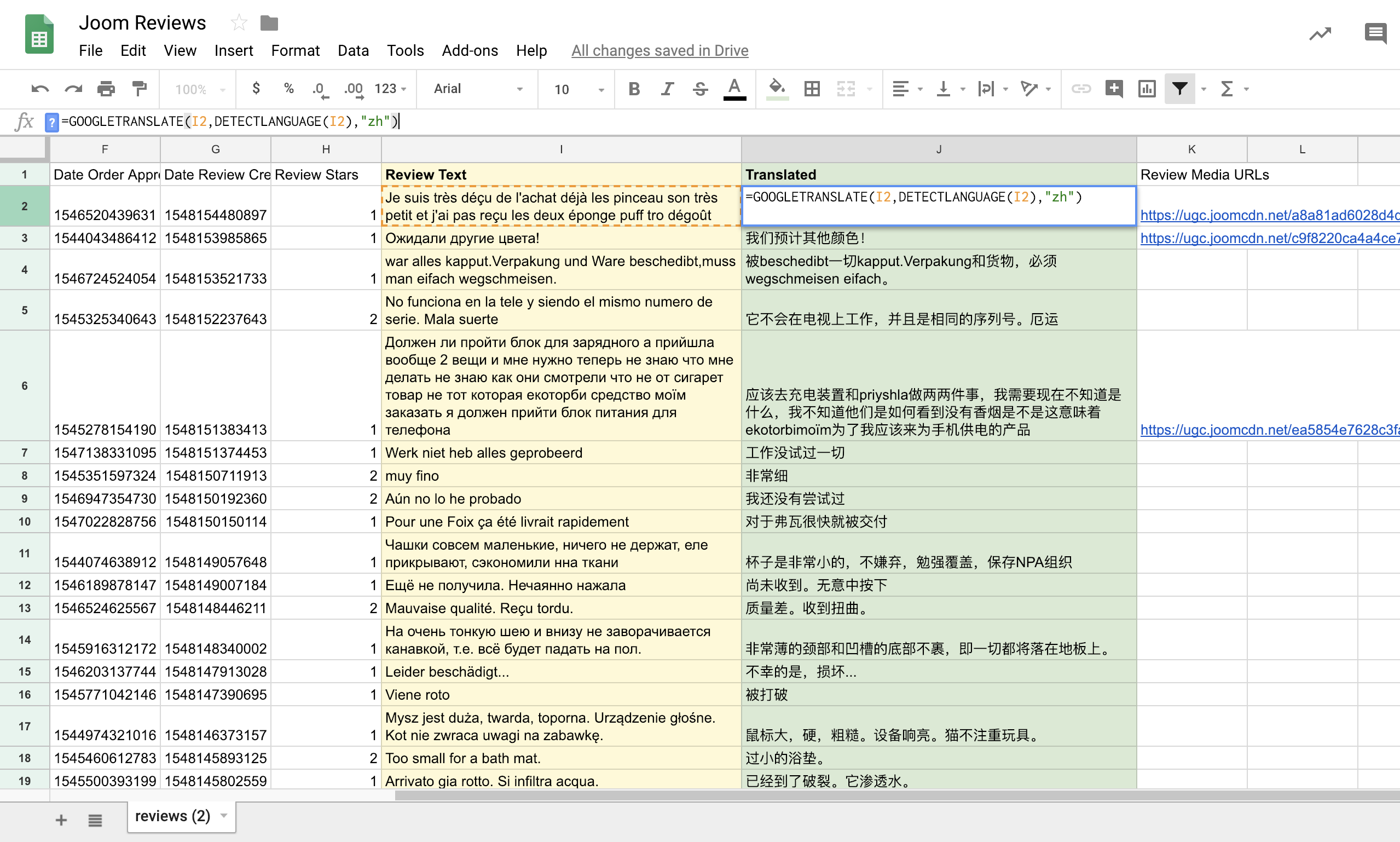Click the insert chart icon
The width and height of the screenshot is (1400, 842).
[1147, 89]
